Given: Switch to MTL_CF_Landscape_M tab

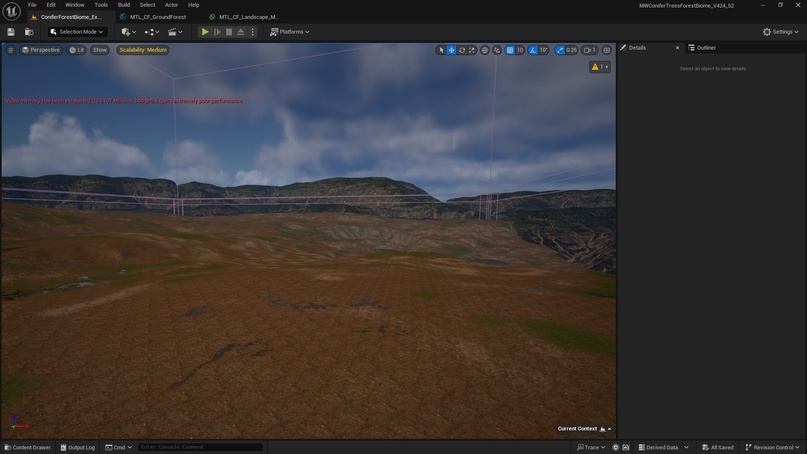Looking at the screenshot, I should click(x=246, y=17).
